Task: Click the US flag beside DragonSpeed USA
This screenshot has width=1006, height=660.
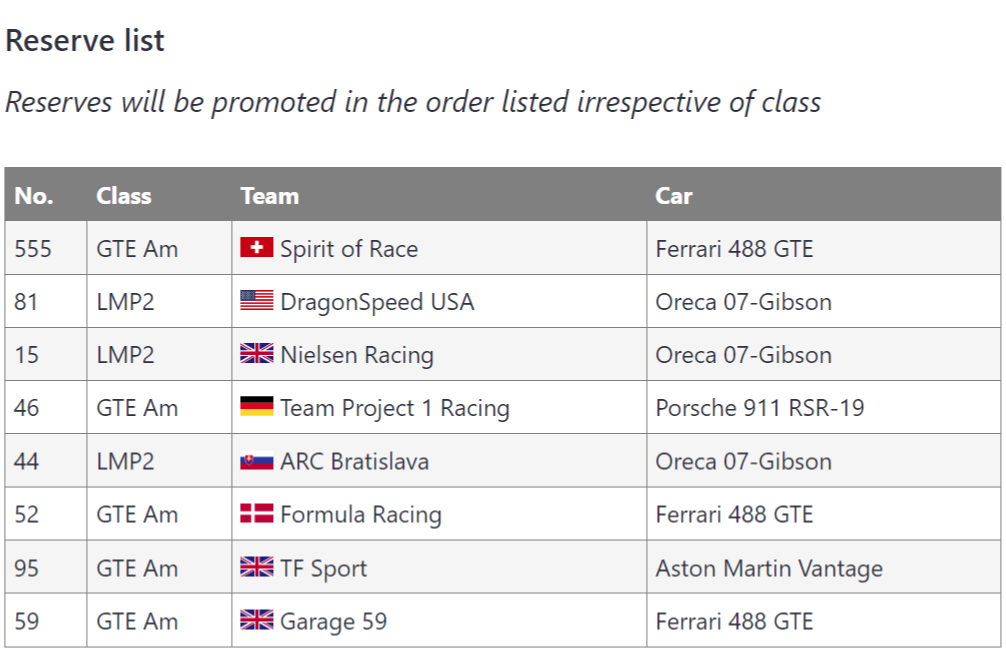Action: tap(257, 300)
